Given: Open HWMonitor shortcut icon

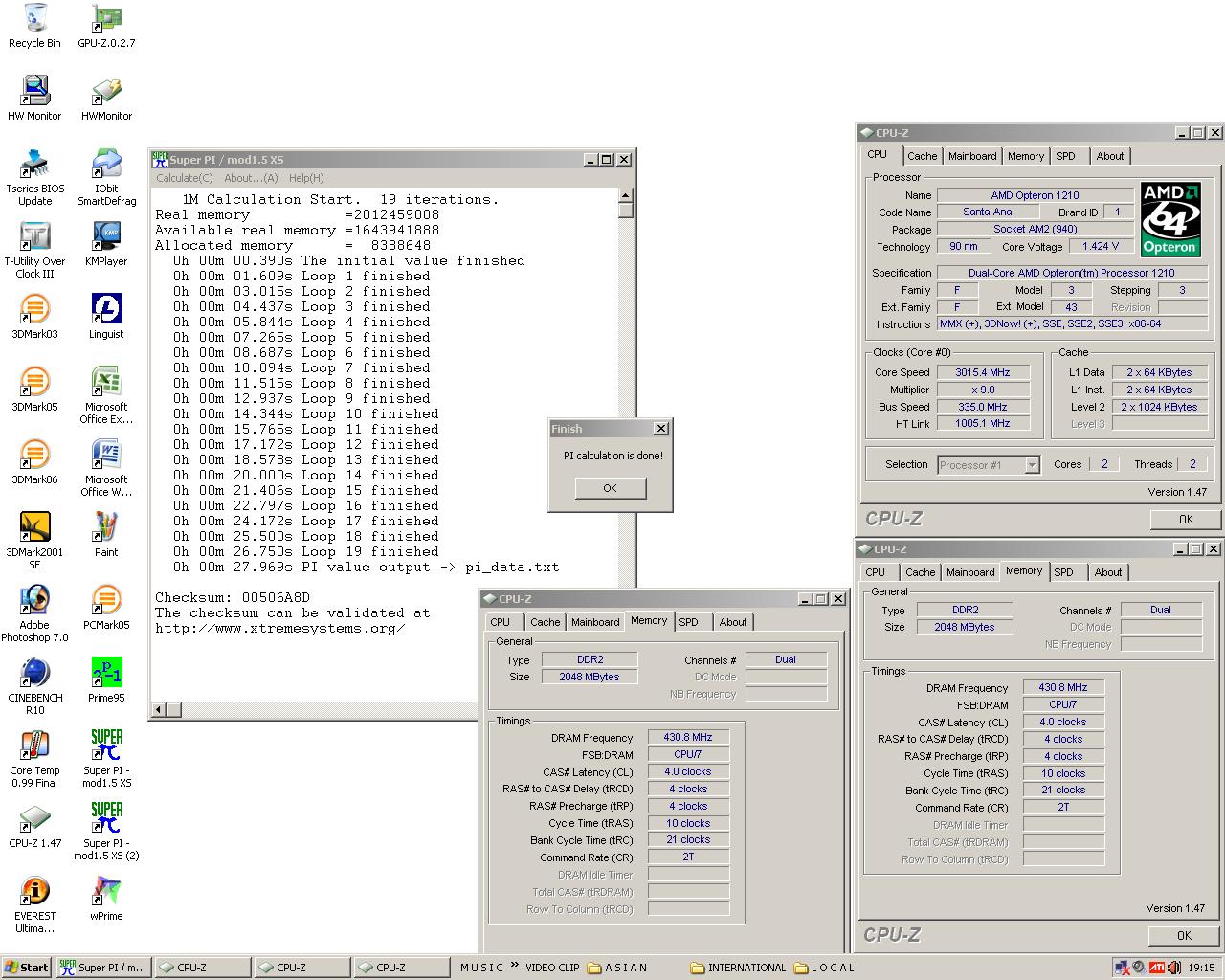Looking at the screenshot, I should pyautogui.click(x=106, y=99).
